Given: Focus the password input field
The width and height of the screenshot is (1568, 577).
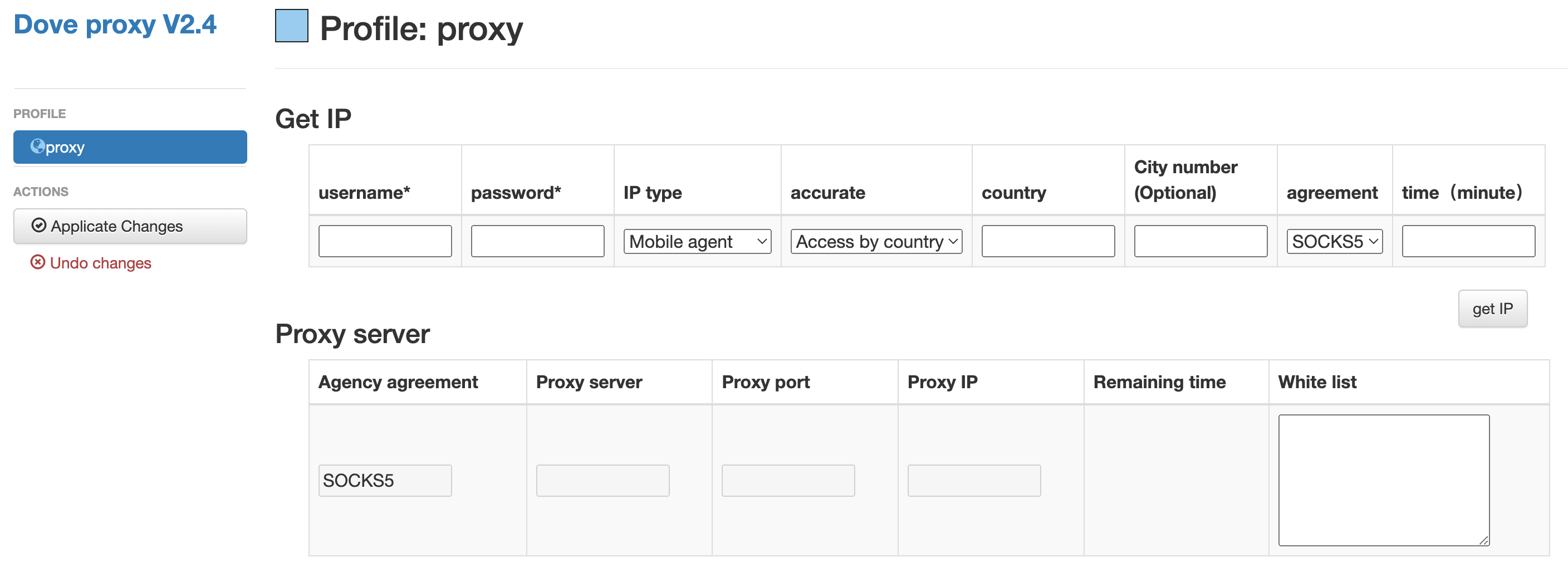Looking at the screenshot, I should (x=537, y=242).
